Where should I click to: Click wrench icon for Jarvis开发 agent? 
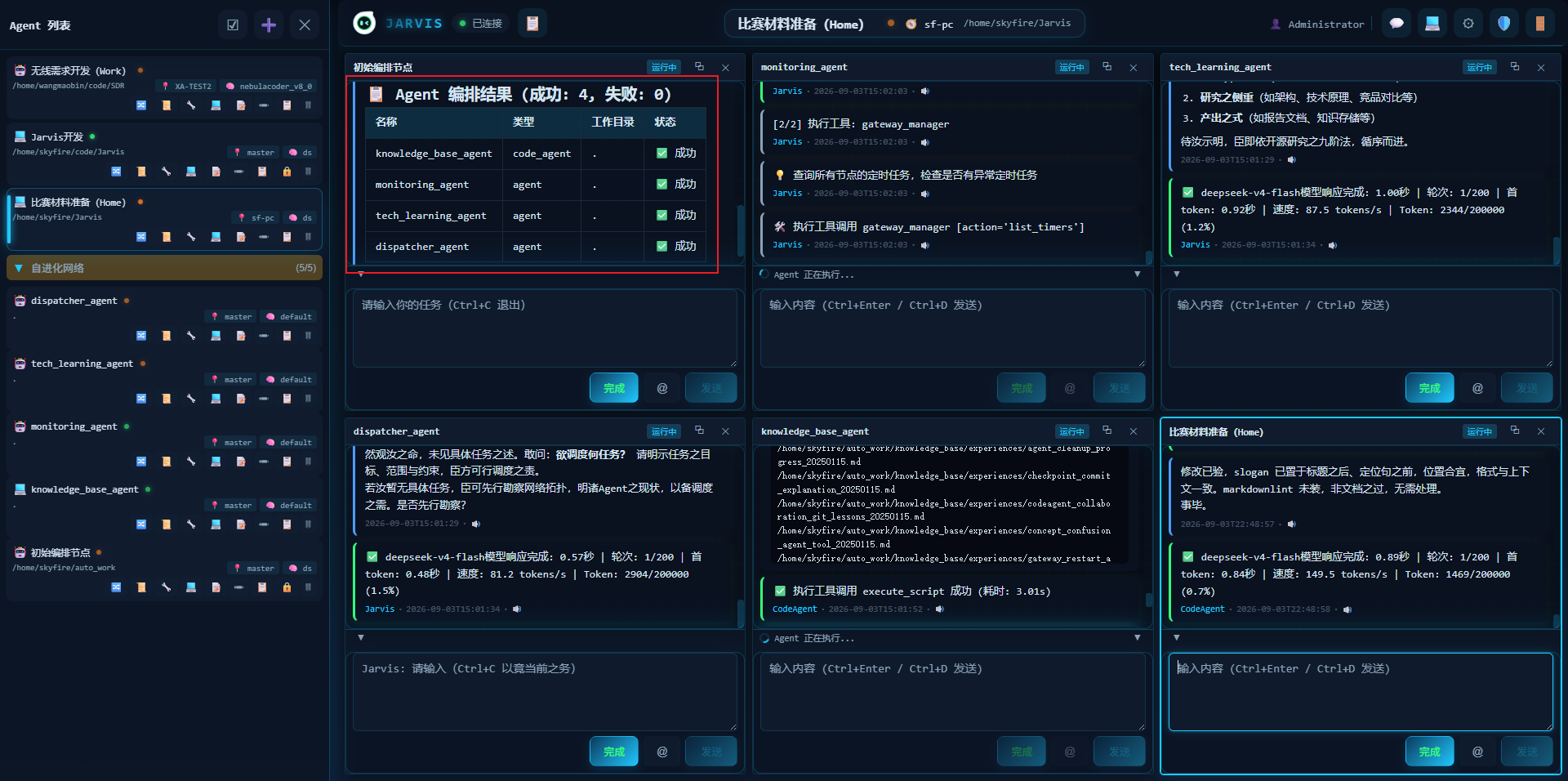tap(166, 172)
